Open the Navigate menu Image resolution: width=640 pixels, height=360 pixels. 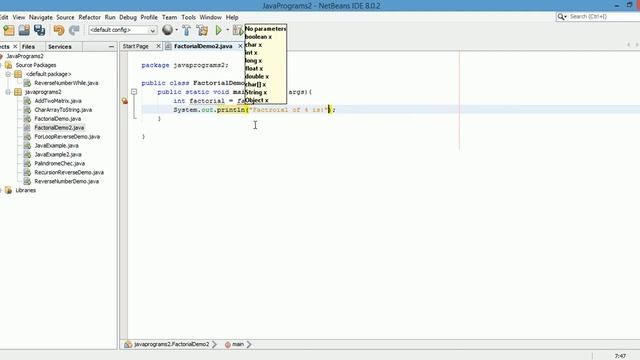click(41, 18)
